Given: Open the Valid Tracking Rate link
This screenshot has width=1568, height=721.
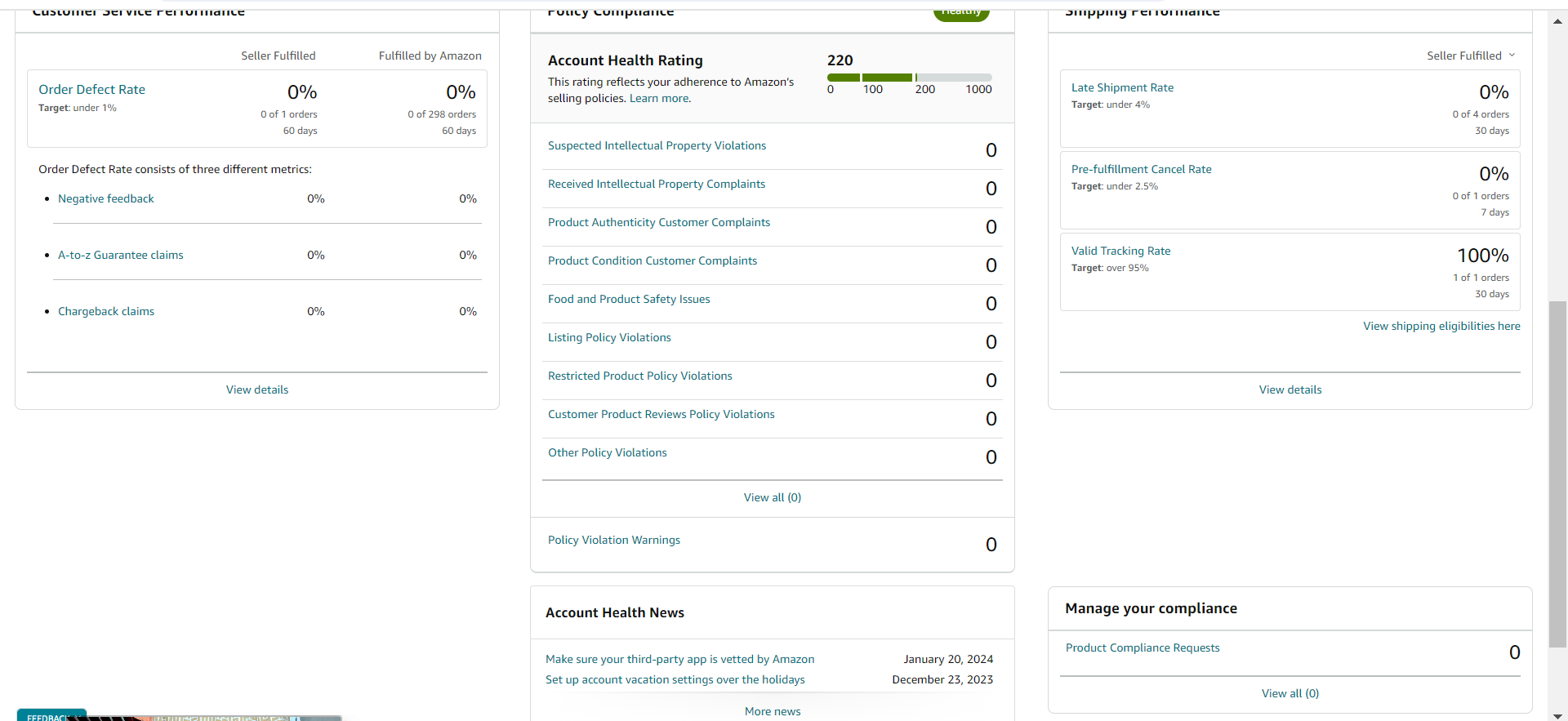Looking at the screenshot, I should click(x=1121, y=251).
